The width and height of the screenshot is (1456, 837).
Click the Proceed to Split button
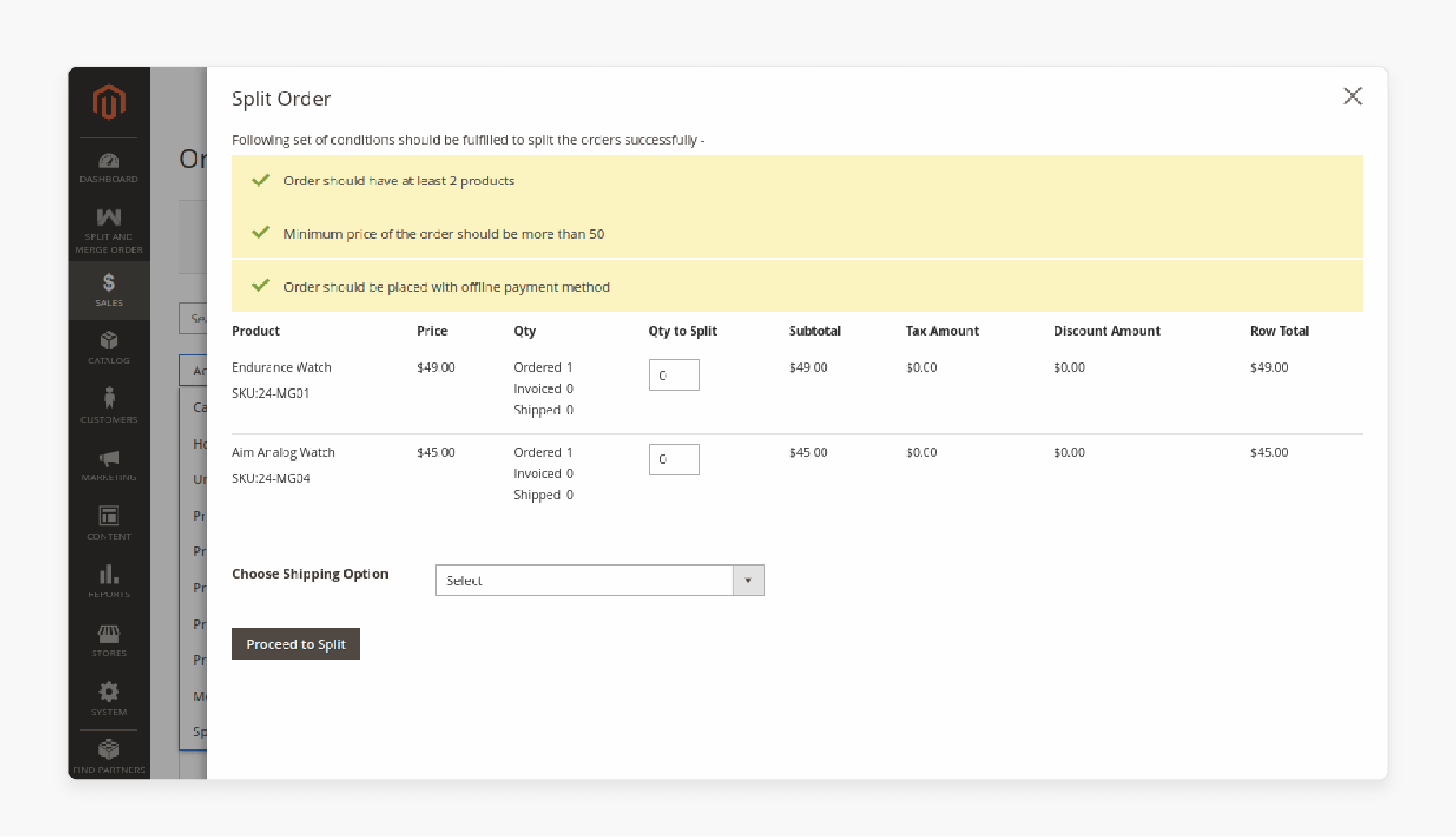point(296,644)
